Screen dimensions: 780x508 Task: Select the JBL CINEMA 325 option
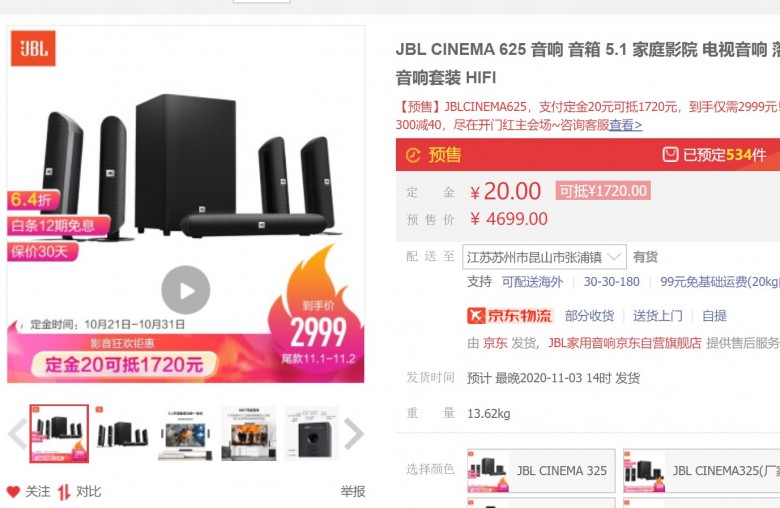(541, 471)
